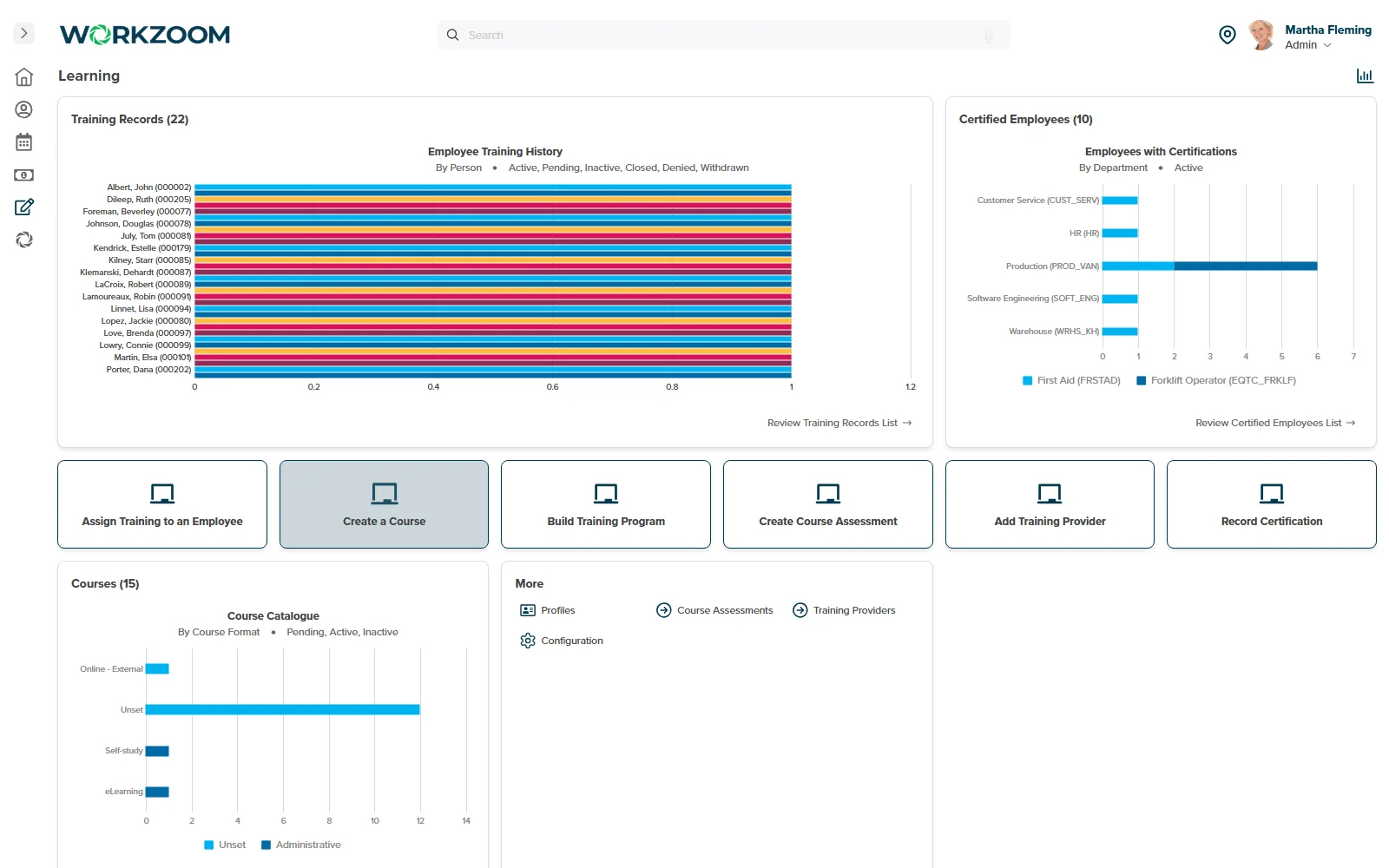Click the Configuration gear icon
Image resolution: width=1389 pixels, height=868 pixels.
[528, 641]
